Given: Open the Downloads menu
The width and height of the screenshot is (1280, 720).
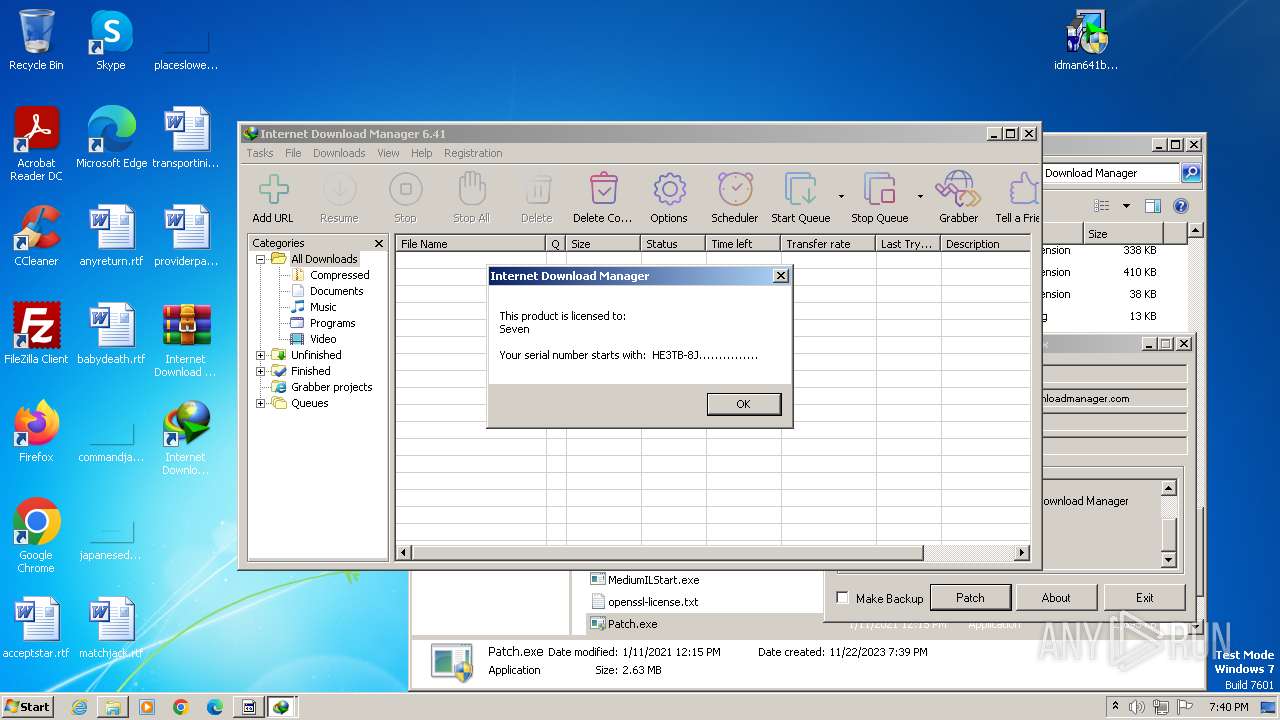Looking at the screenshot, I should (x=339, y=153).
